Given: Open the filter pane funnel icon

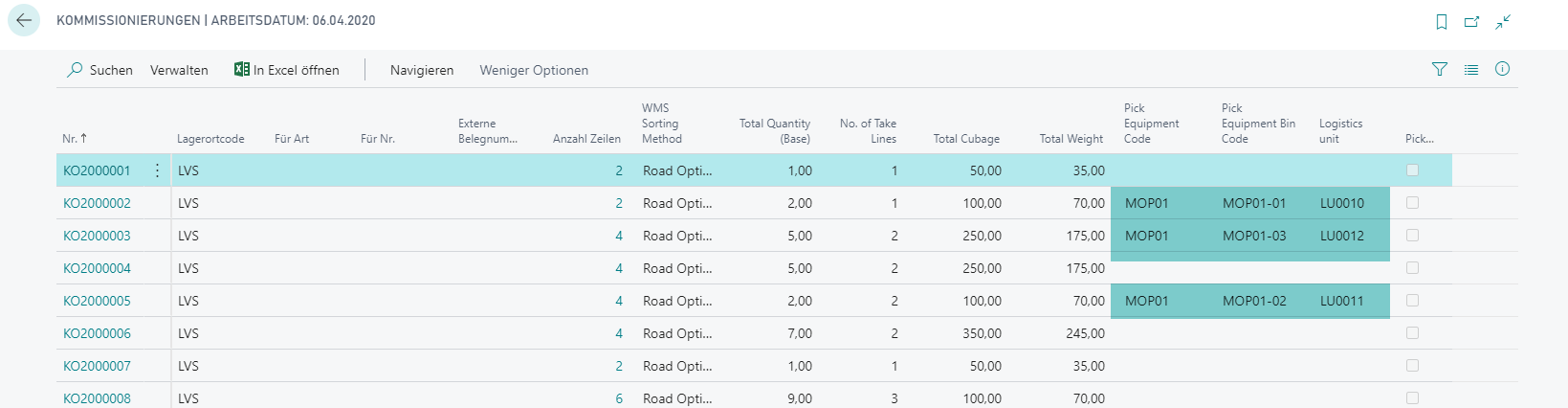Looking at the screenshot, I should click(1440, 69).
